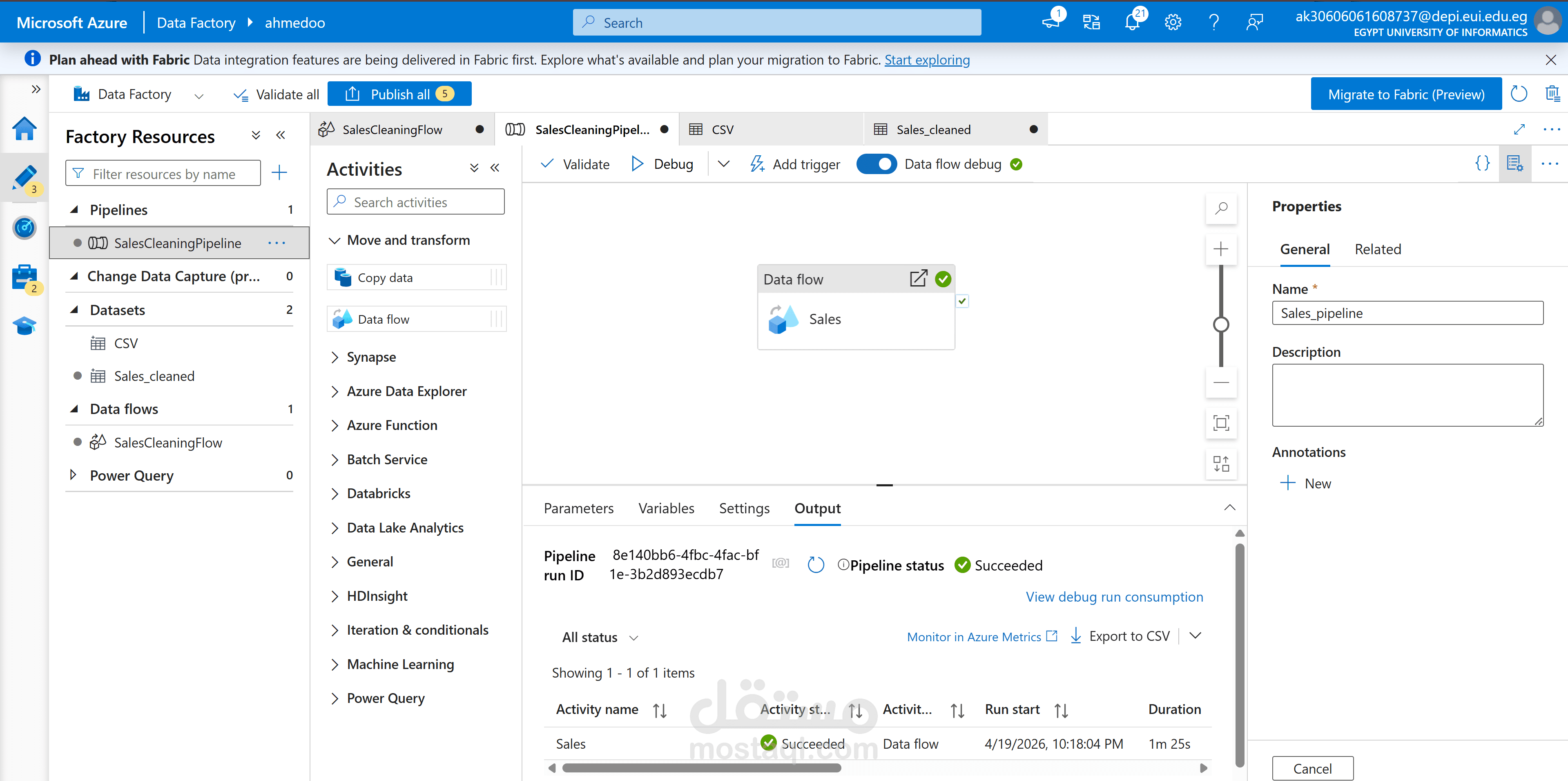This screenshot has width=1568, height=781.
Task: Collapse the Pipelines tree section
Action: pyautogui.click(x=74, y=210)
